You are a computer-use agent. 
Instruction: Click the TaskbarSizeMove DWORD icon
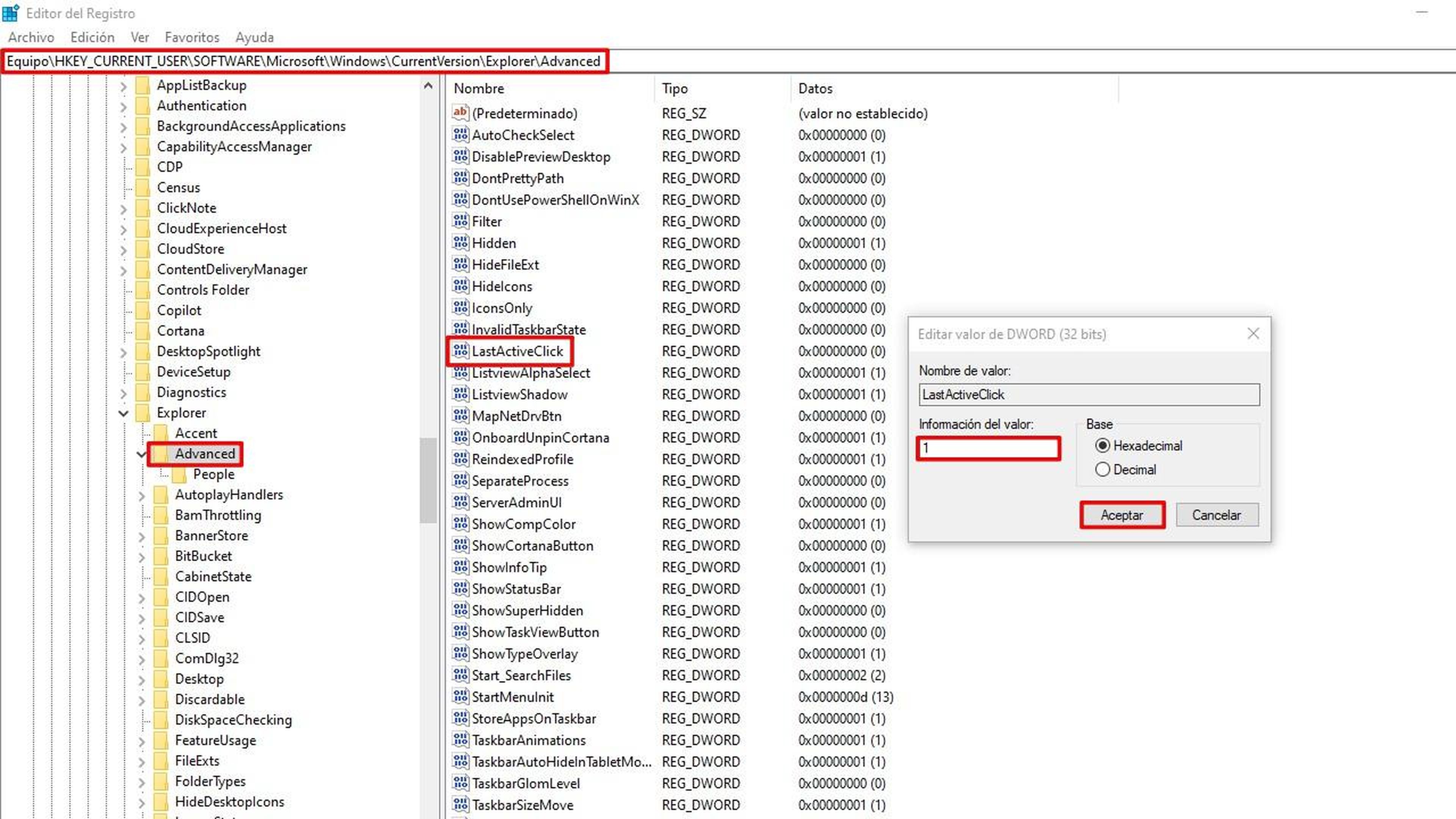(x=460, y=805)
